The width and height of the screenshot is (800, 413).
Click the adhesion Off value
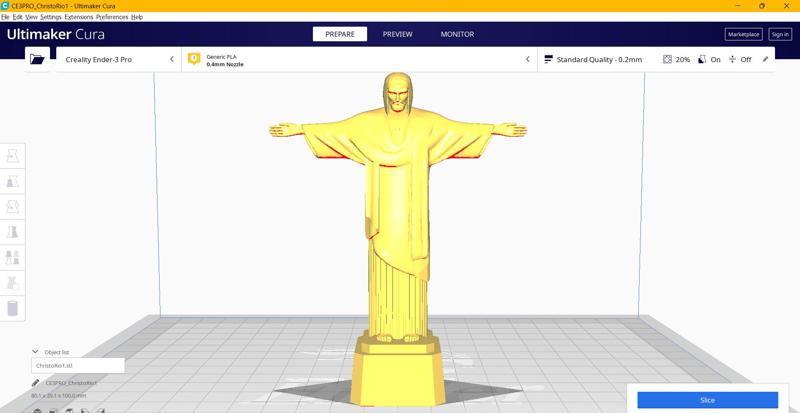click(x=746, y=59)
